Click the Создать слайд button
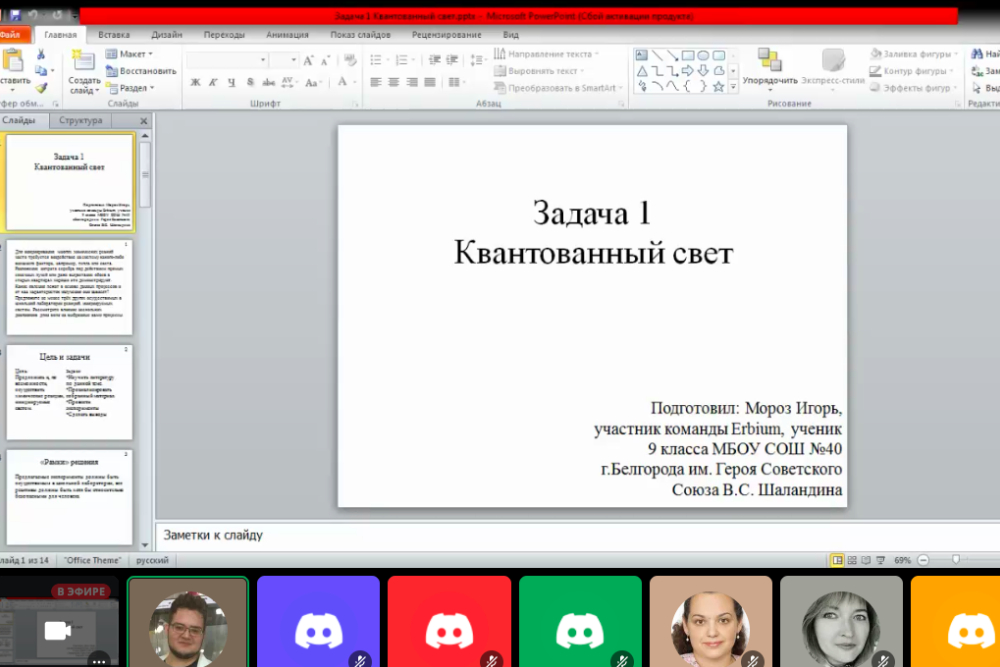This screenshot has width=1000, height=667. click(x=84, y=60)
